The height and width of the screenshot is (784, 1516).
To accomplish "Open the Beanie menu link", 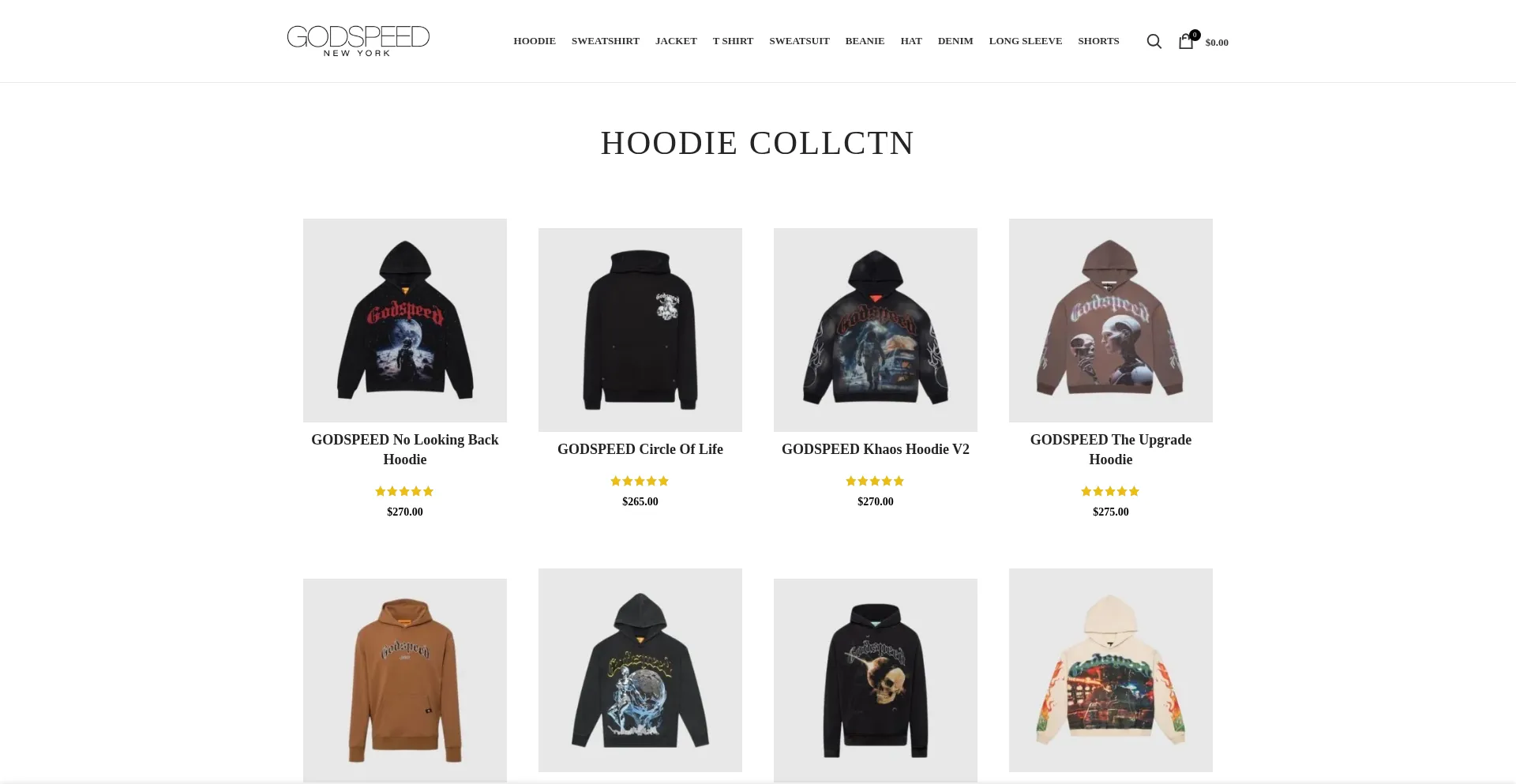I will pyautogui.click(x=865, y=41).
